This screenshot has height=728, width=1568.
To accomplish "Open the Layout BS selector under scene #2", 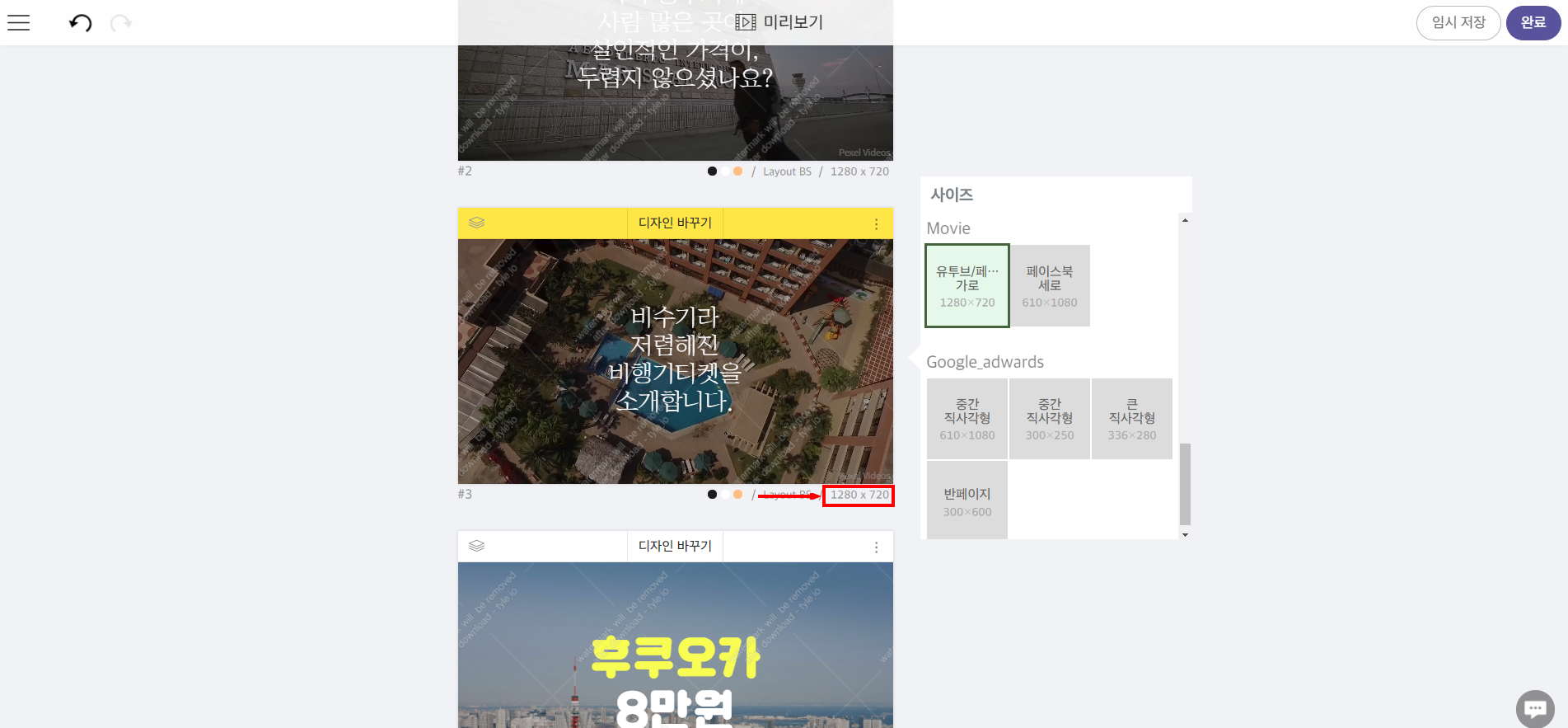I will pos(787,171).
